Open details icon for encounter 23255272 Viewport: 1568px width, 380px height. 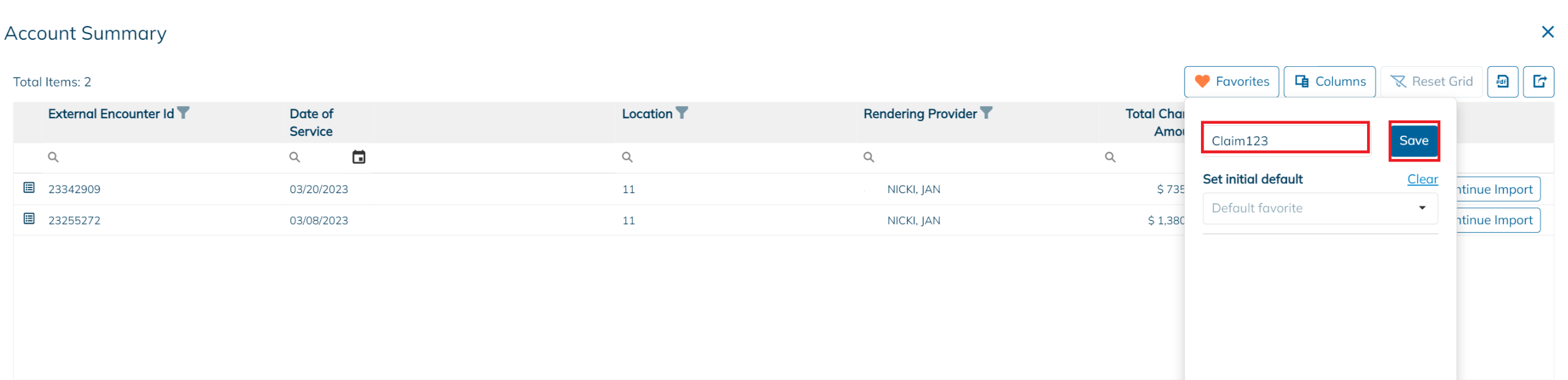[29, 219]
